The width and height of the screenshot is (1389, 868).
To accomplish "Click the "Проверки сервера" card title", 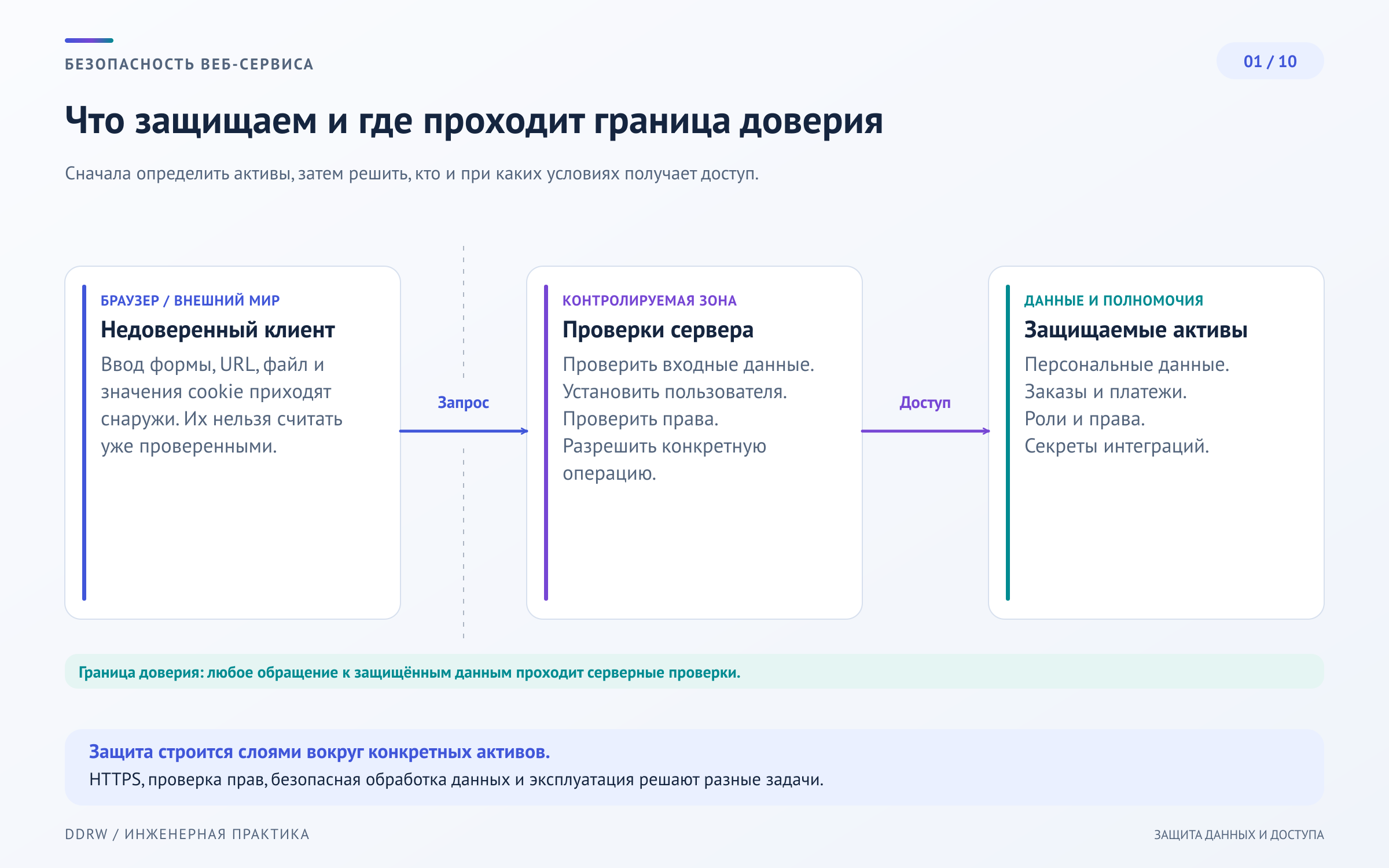I will pyautogui.click(x=658, y=330).
